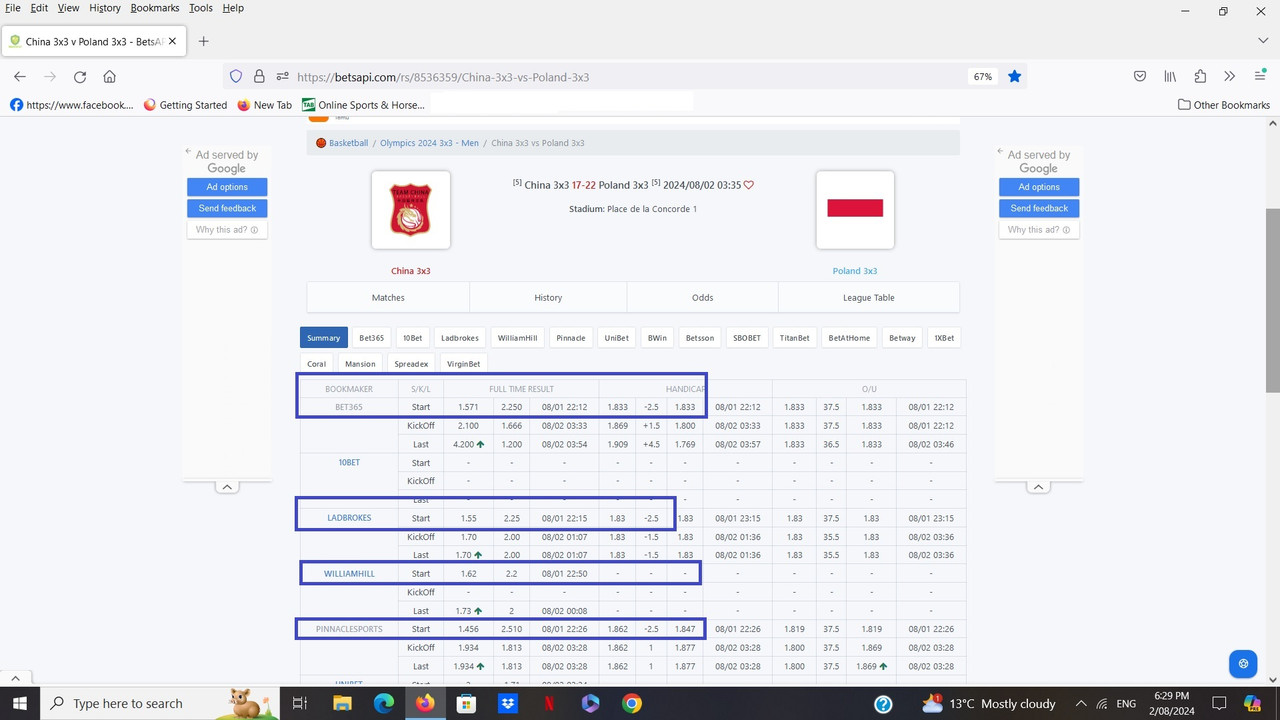Select the Pinnacle bookmaker tab

571,338
